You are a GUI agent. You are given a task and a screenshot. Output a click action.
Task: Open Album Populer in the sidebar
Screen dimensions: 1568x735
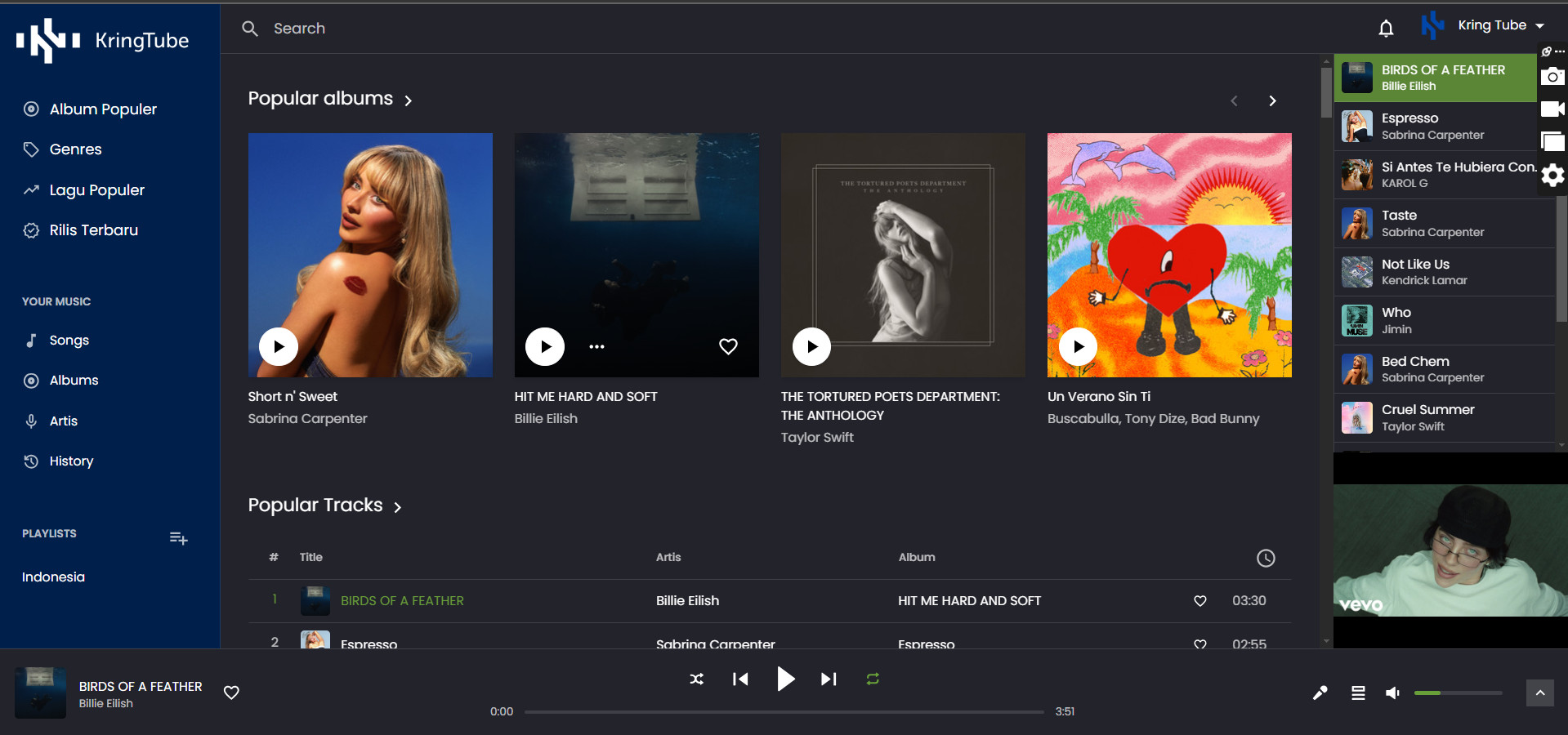[90, 109]
